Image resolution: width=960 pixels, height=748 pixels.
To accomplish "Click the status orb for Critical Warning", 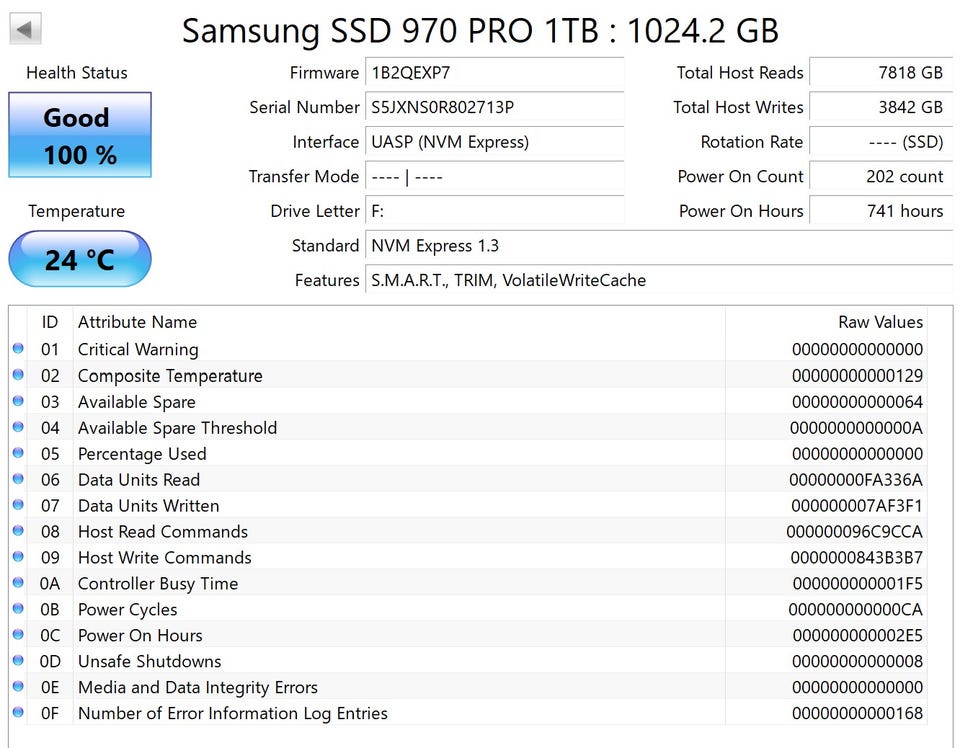I will tap(18, 349).
